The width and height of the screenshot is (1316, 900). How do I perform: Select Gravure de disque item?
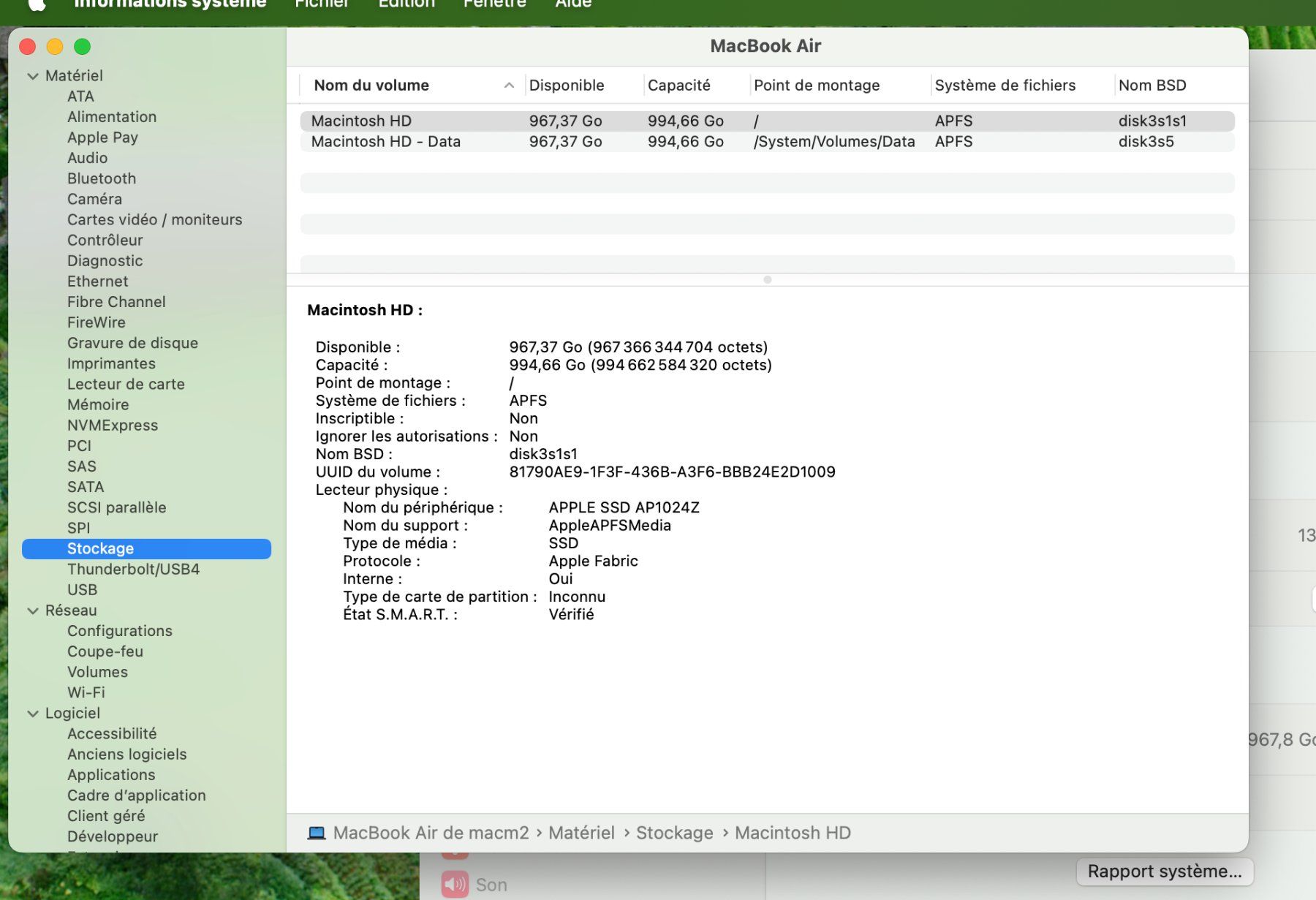pyautogui.click(x=132, y=343)
